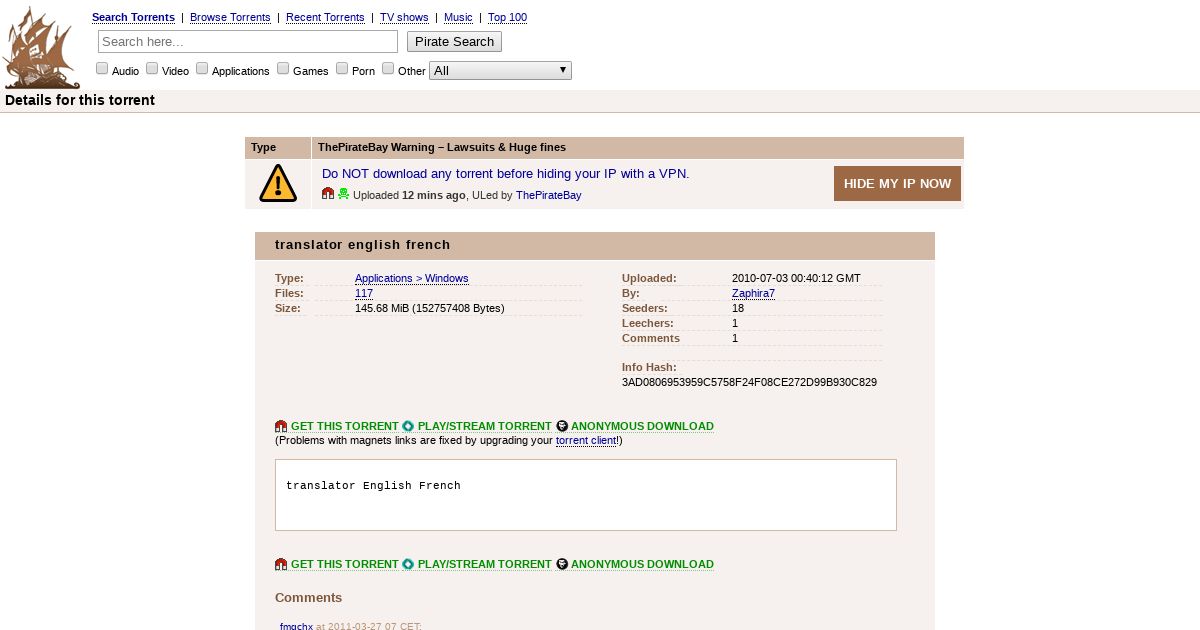
Task: Open the 117 files link
Action: click(364, 293)
